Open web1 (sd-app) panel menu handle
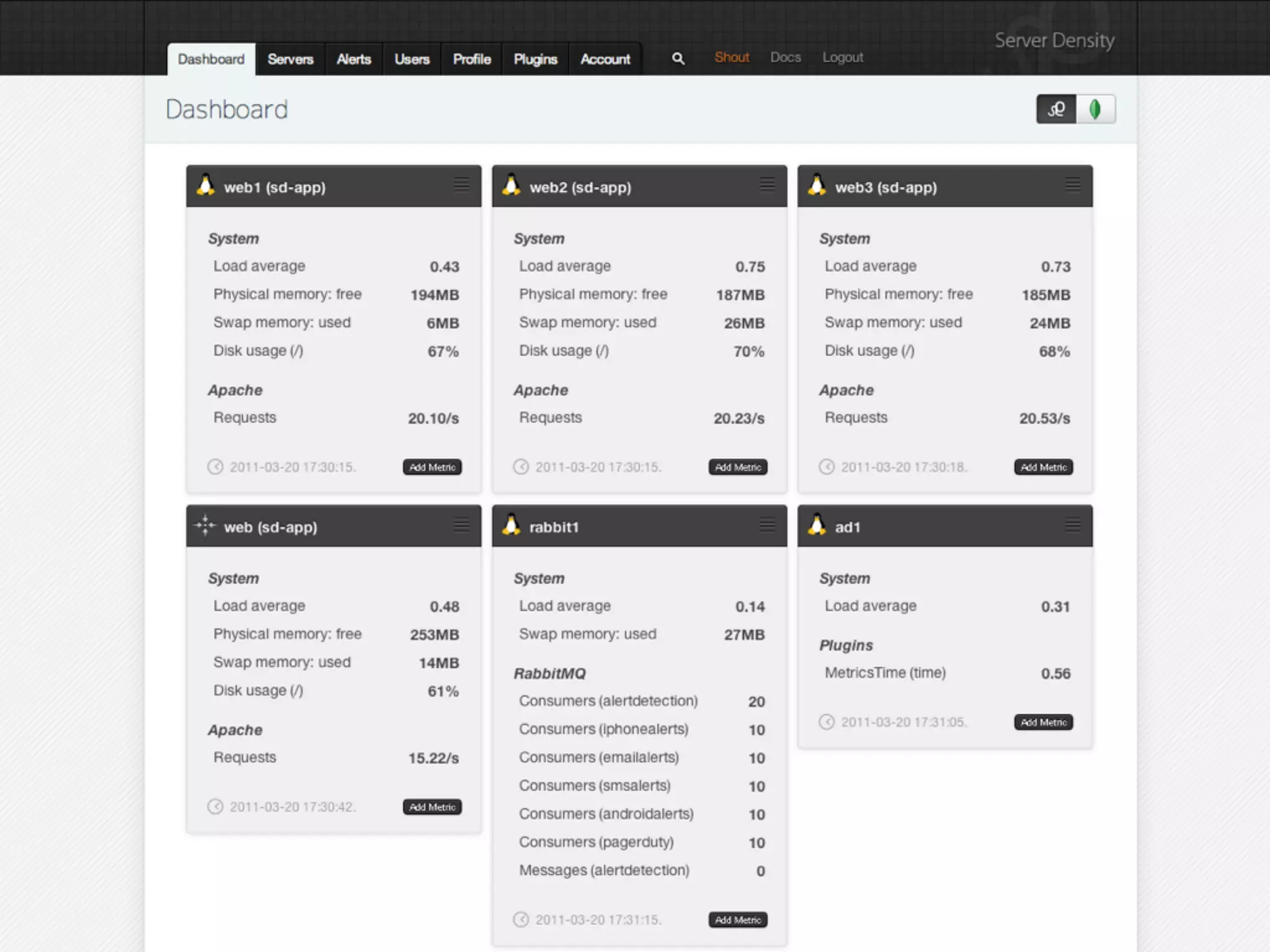Image resolution: width=1270 pixels, height=952 pixels. (461, 184)
